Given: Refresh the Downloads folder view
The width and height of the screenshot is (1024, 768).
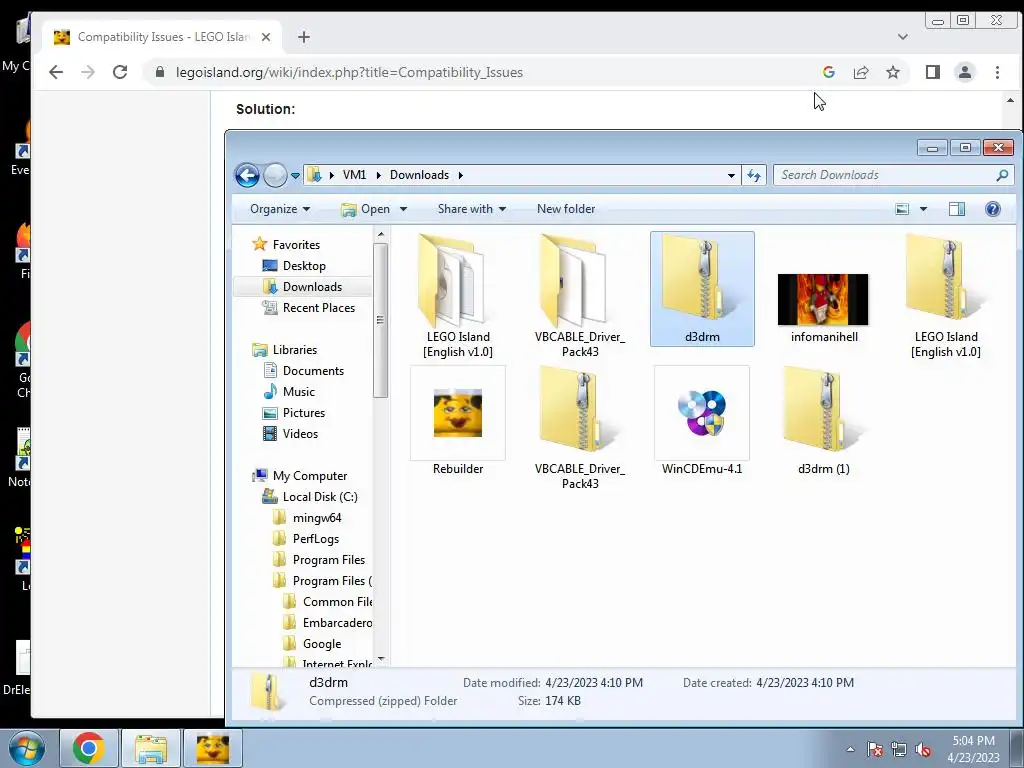Looking at the screenshot, I should pos(754,175).
